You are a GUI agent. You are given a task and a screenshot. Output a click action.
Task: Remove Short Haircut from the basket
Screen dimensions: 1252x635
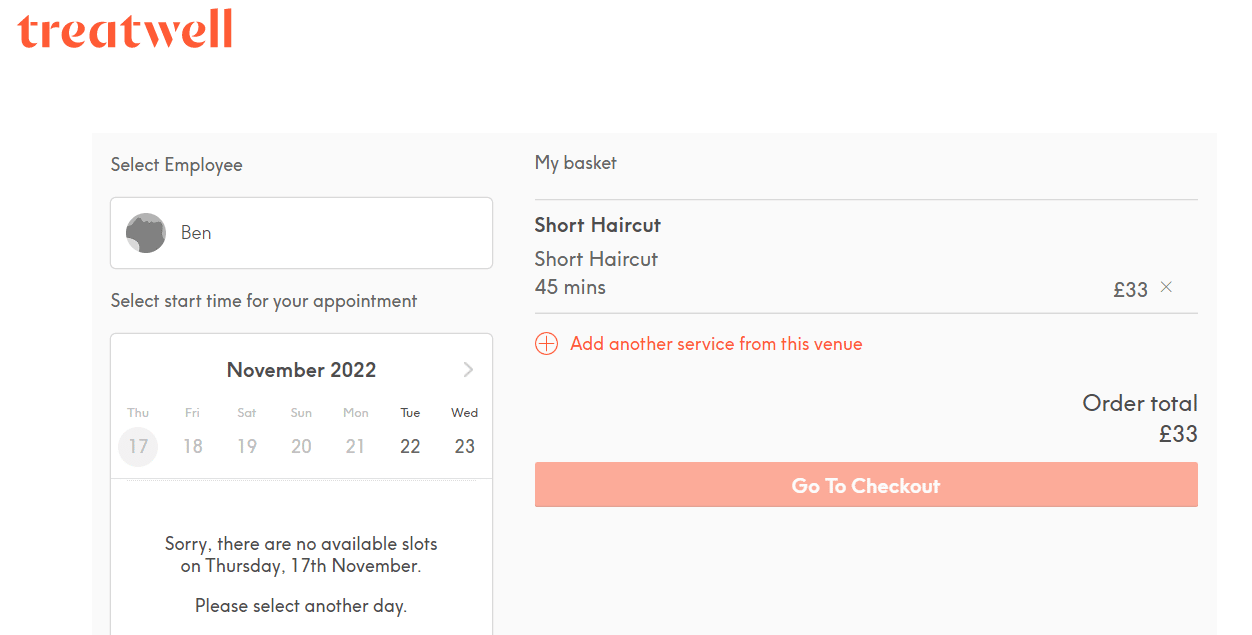click(1166, 287)
